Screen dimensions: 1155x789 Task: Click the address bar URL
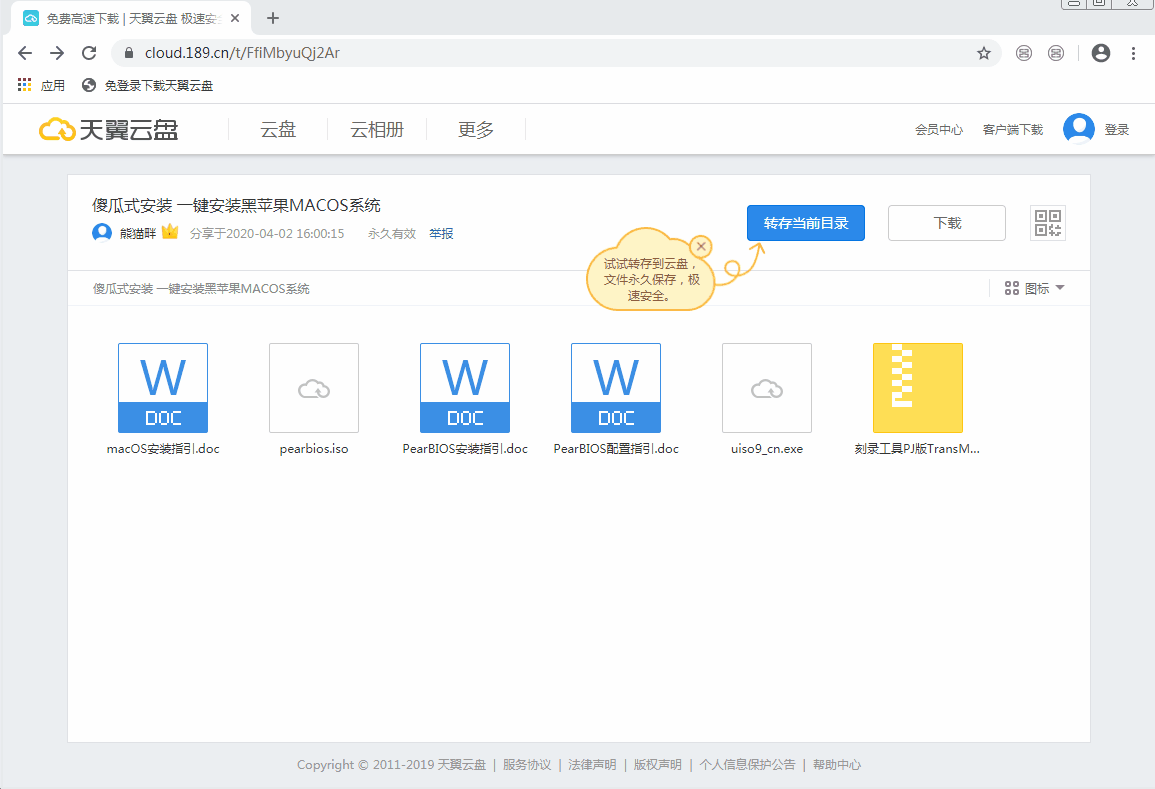(242, 53)
